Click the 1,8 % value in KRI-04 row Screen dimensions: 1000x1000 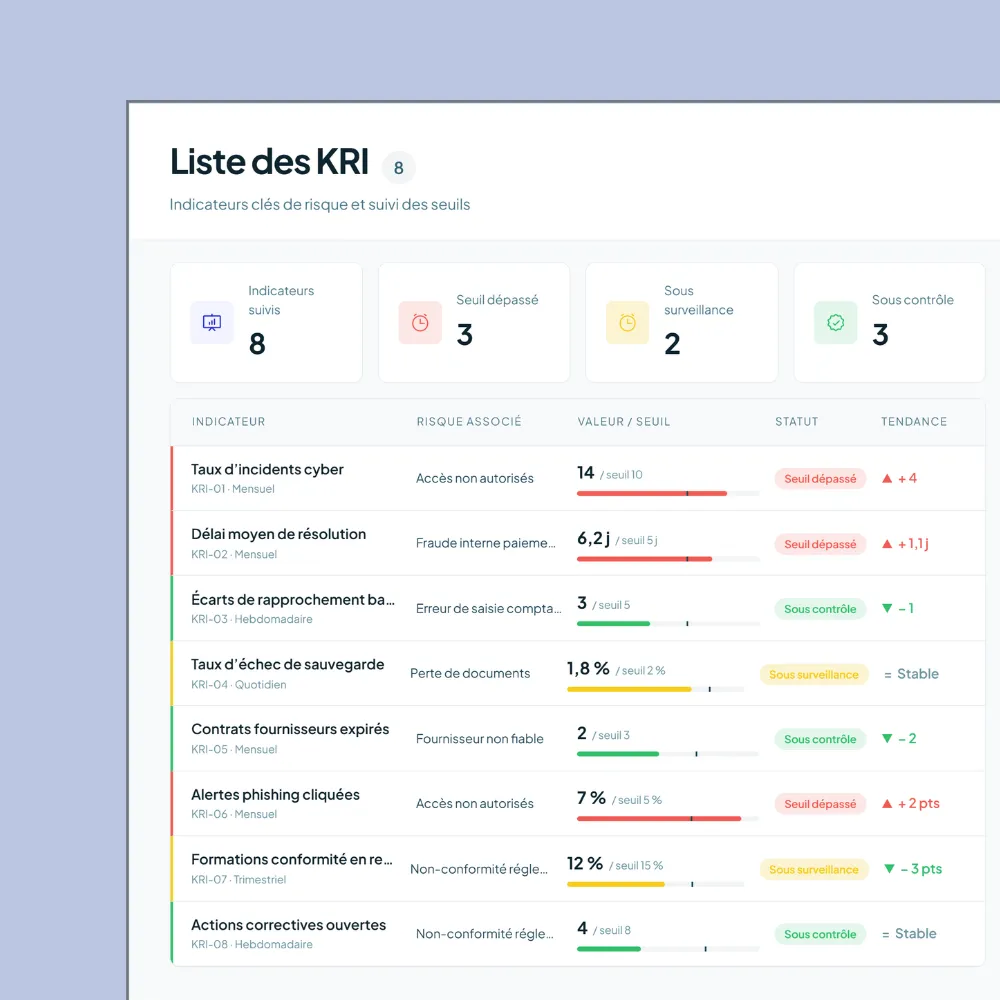(588, 668)
